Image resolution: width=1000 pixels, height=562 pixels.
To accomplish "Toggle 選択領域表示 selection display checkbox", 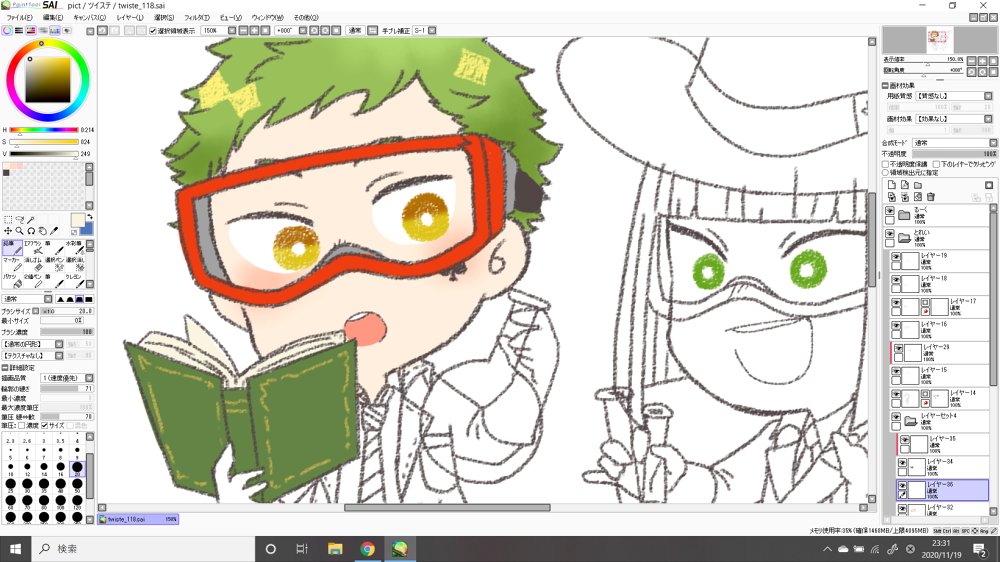I will click(152, 31).
